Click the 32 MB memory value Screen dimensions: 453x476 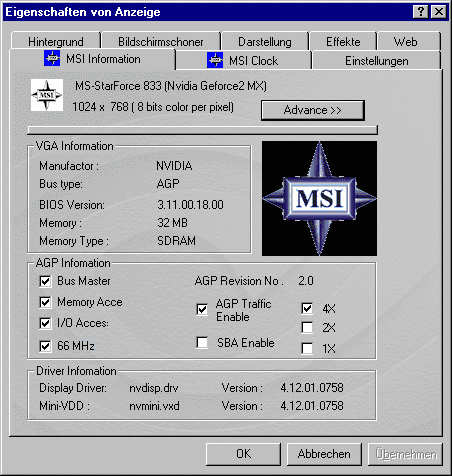pyautogui.click(x=172, y=223)
